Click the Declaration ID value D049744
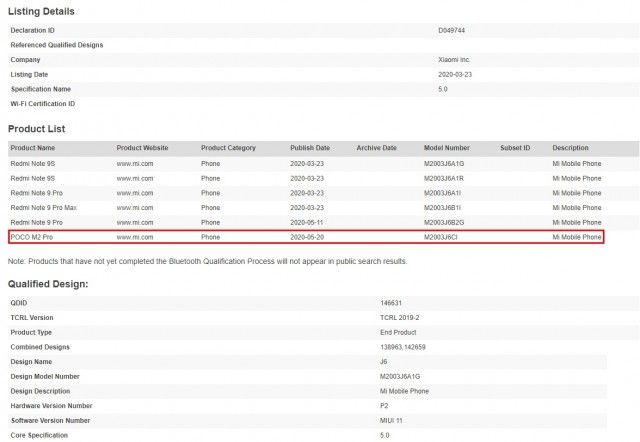 tap(451, 30)
